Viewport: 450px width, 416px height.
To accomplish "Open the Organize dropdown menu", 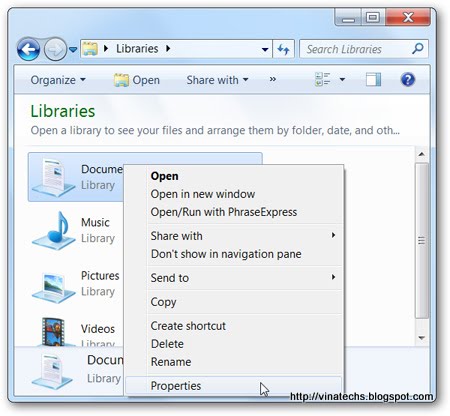I will [x=58, y=80].
